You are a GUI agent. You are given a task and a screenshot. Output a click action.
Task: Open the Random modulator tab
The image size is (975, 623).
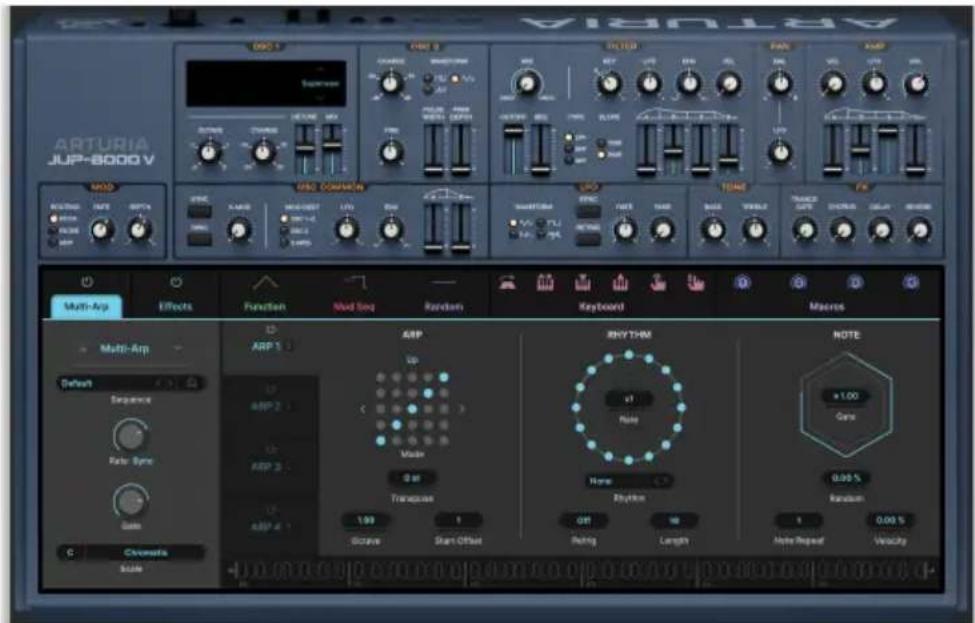(x=443, y=307)
